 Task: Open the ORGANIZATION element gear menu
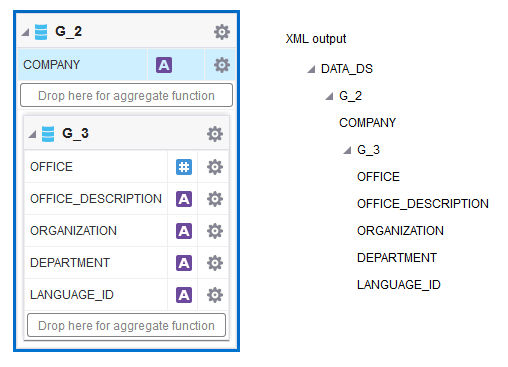click(215, 231)
